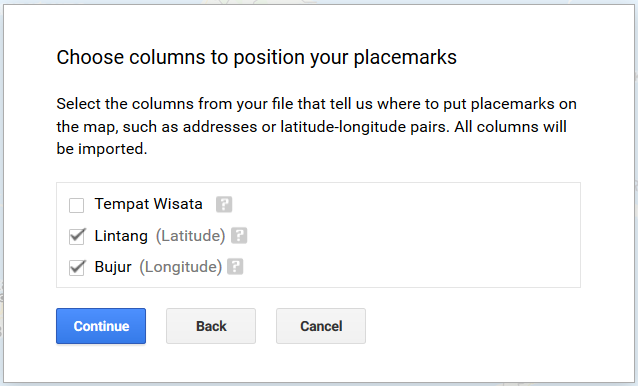Screen dimensions: 638x386
Task: Click the words "All columns will be imported"
Action: [x=312, y=138]
